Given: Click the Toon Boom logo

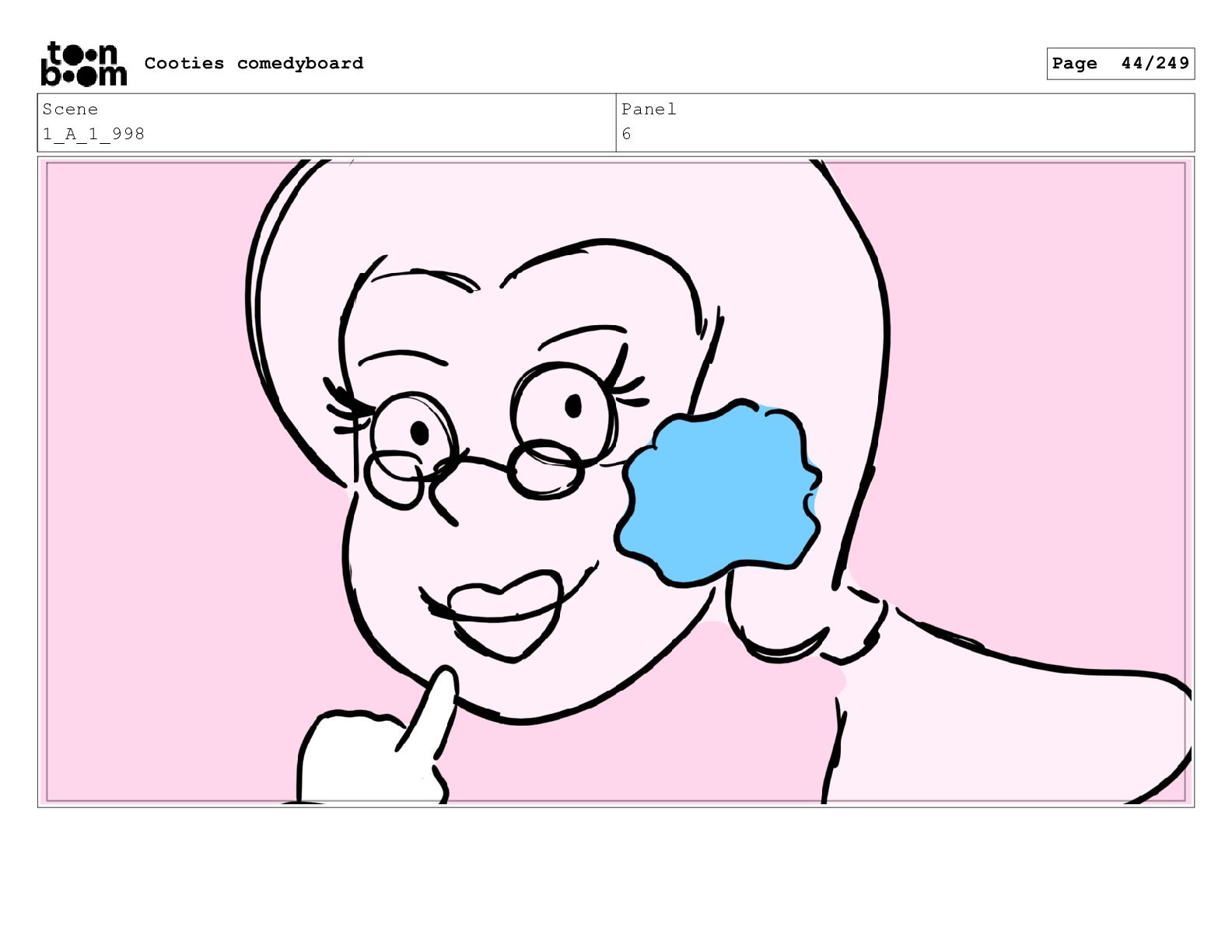Looking at the screenshot, I should (x=83, y=64).
